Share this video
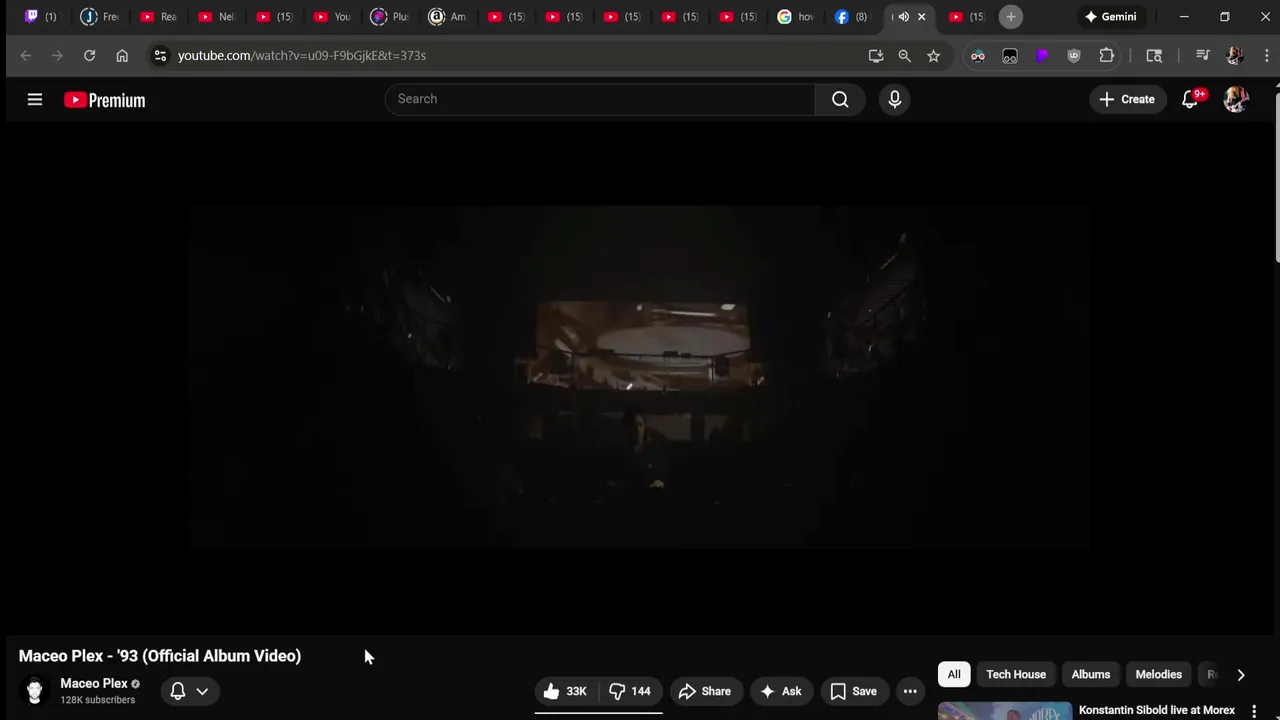 click(705, 691)
